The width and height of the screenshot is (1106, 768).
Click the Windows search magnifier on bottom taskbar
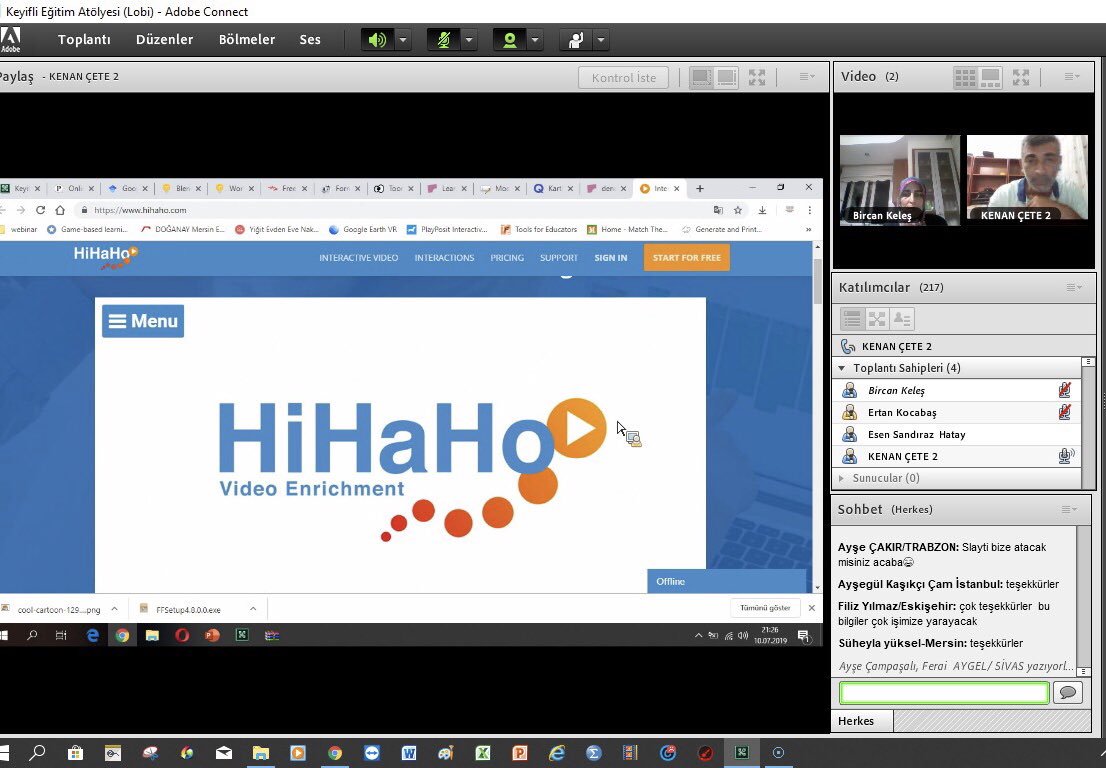click(x=37, y=752)
